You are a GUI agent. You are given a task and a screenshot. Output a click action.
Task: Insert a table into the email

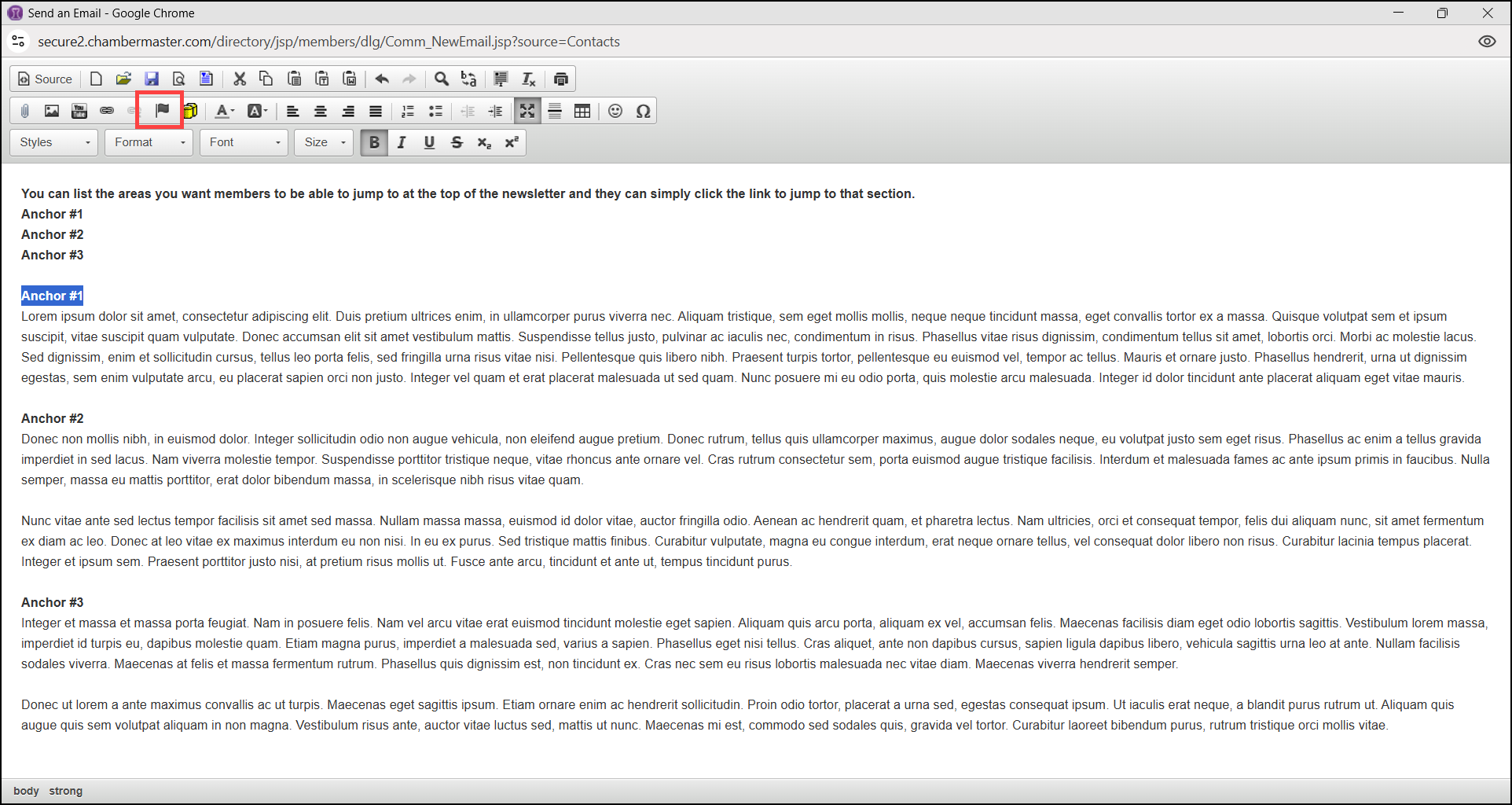click(x=582, y=111)
